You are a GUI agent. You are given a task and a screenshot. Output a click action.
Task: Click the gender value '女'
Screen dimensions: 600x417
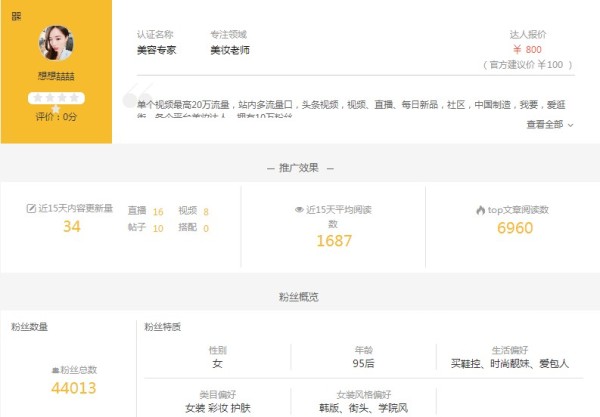217,363
